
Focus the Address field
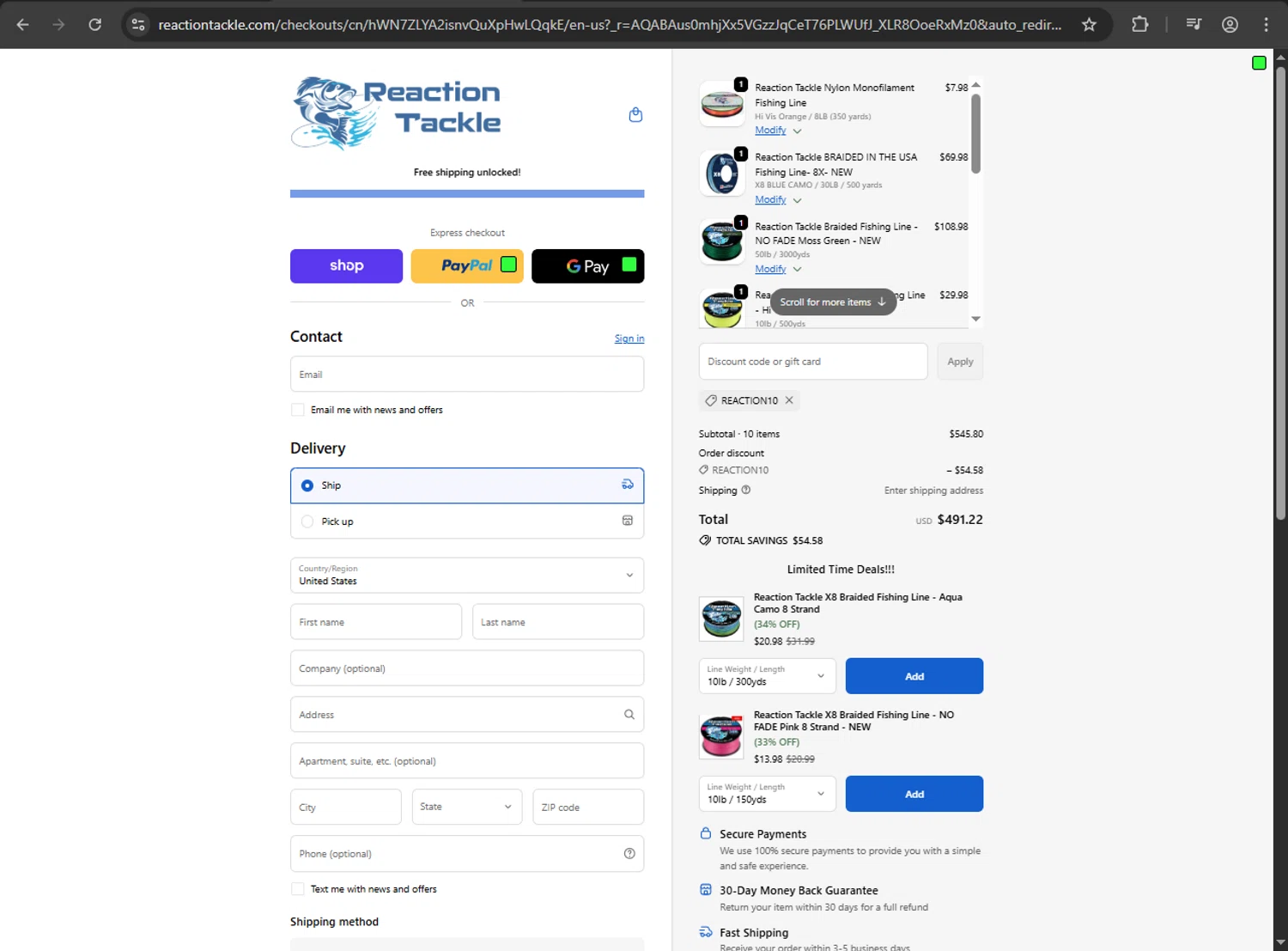467,715
